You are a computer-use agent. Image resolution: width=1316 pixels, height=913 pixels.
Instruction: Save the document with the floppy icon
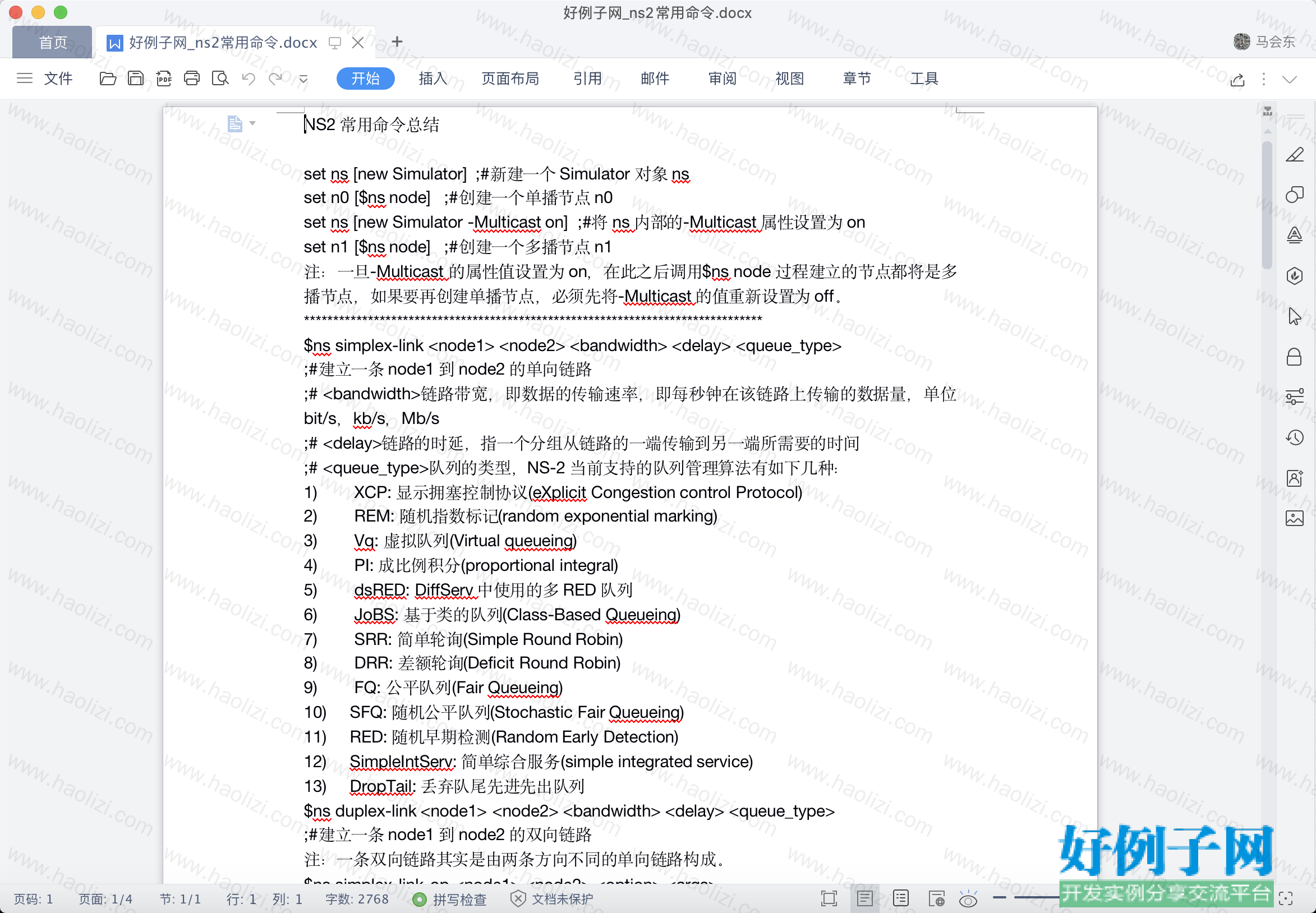click(x=136, y=79)
